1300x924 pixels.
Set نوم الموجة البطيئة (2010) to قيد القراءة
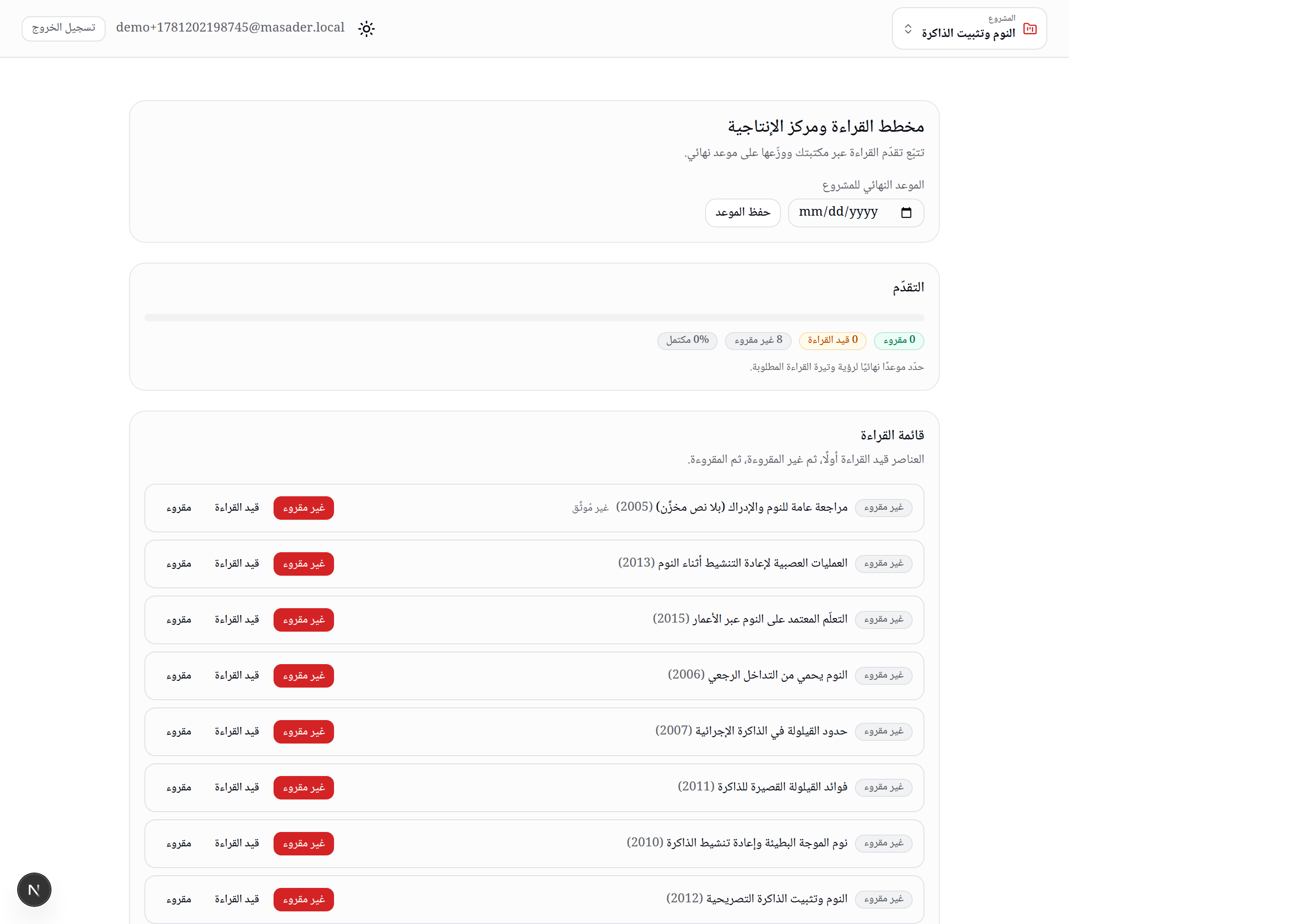point(237,843)
